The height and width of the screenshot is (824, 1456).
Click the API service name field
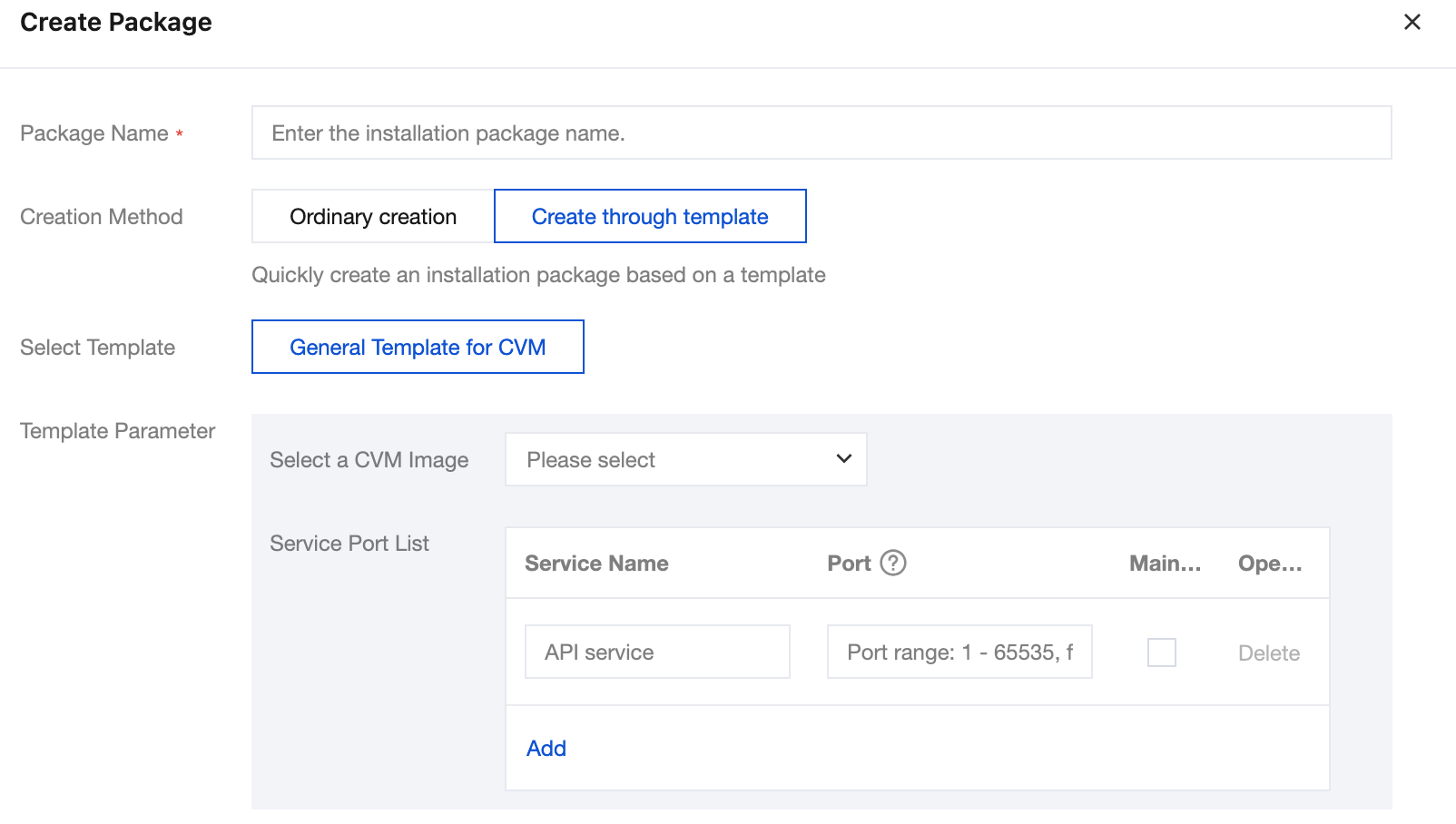(657, 652)
